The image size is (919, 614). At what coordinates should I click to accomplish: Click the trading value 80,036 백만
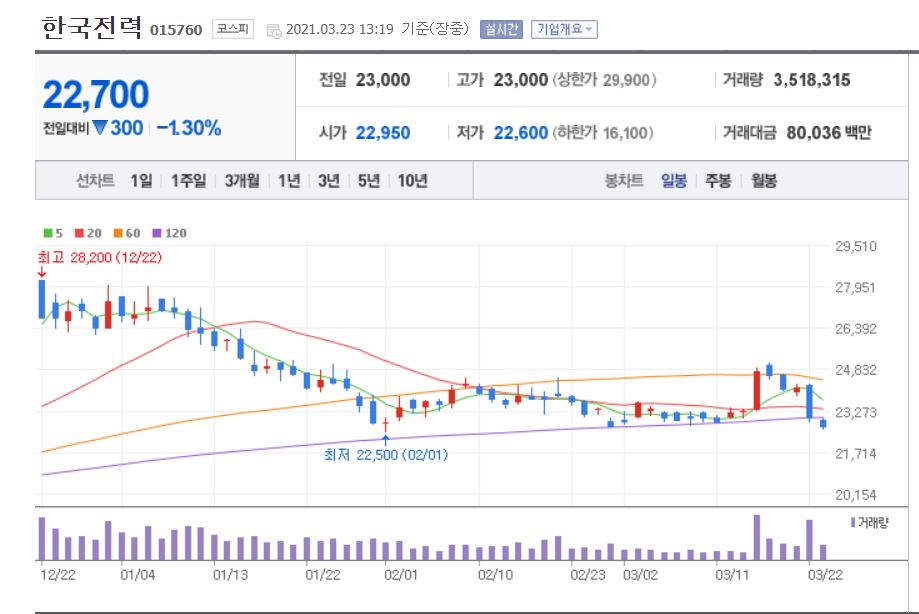(x=829, y=133)
